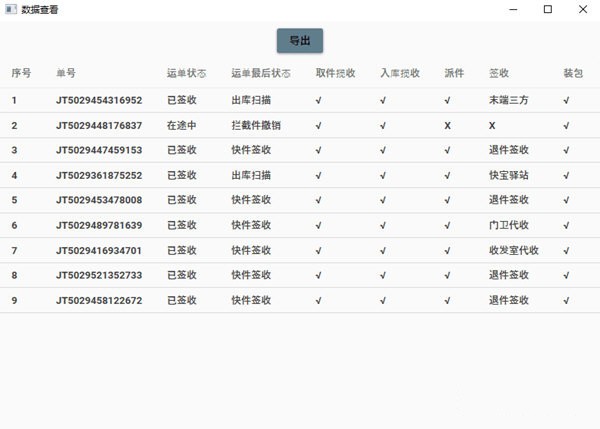Image resolution: width=600 pixels, height=429 pixels.
Task: Click 派件 checkmark in row JT5029416934701
Action: coord(447,251)
